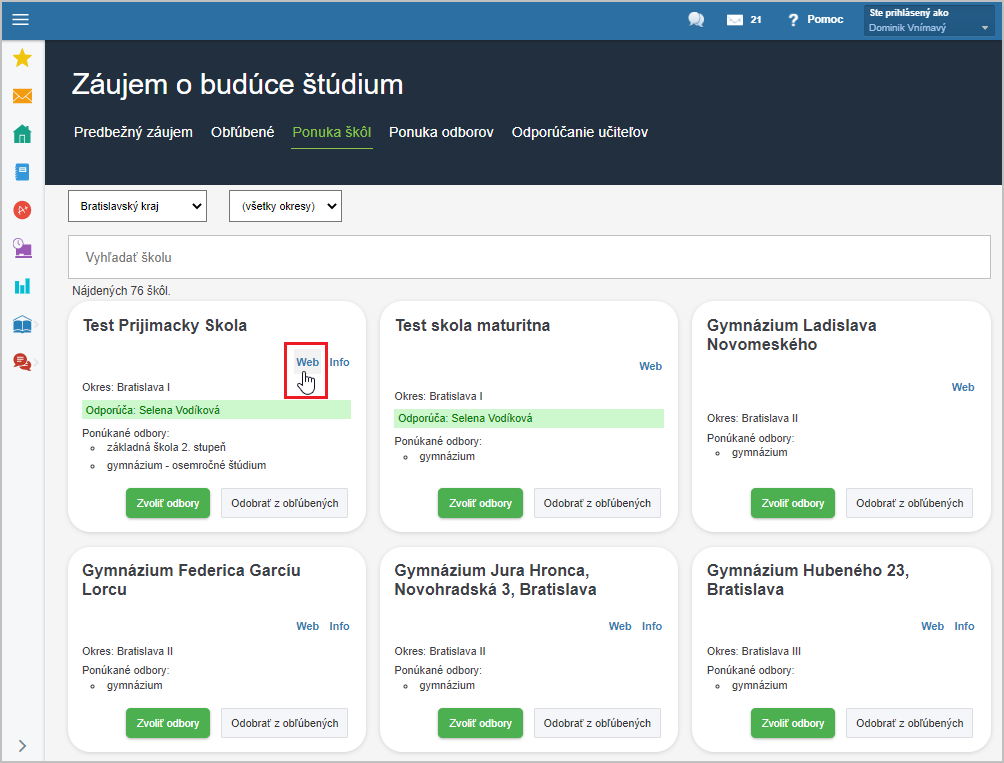Click the Test skola maturitna card title
The height and width of the screenshot is (763, 1004).
click(x=473, y=325)
